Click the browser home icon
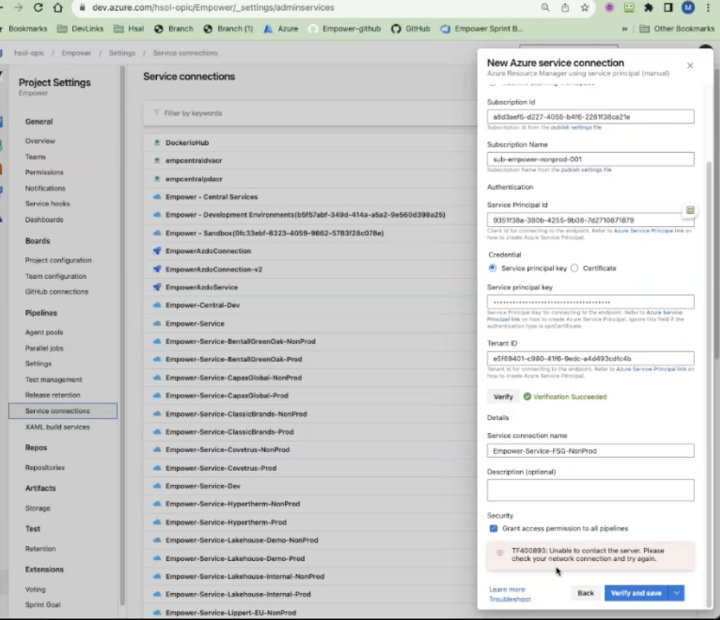 [x=58, y=7]
